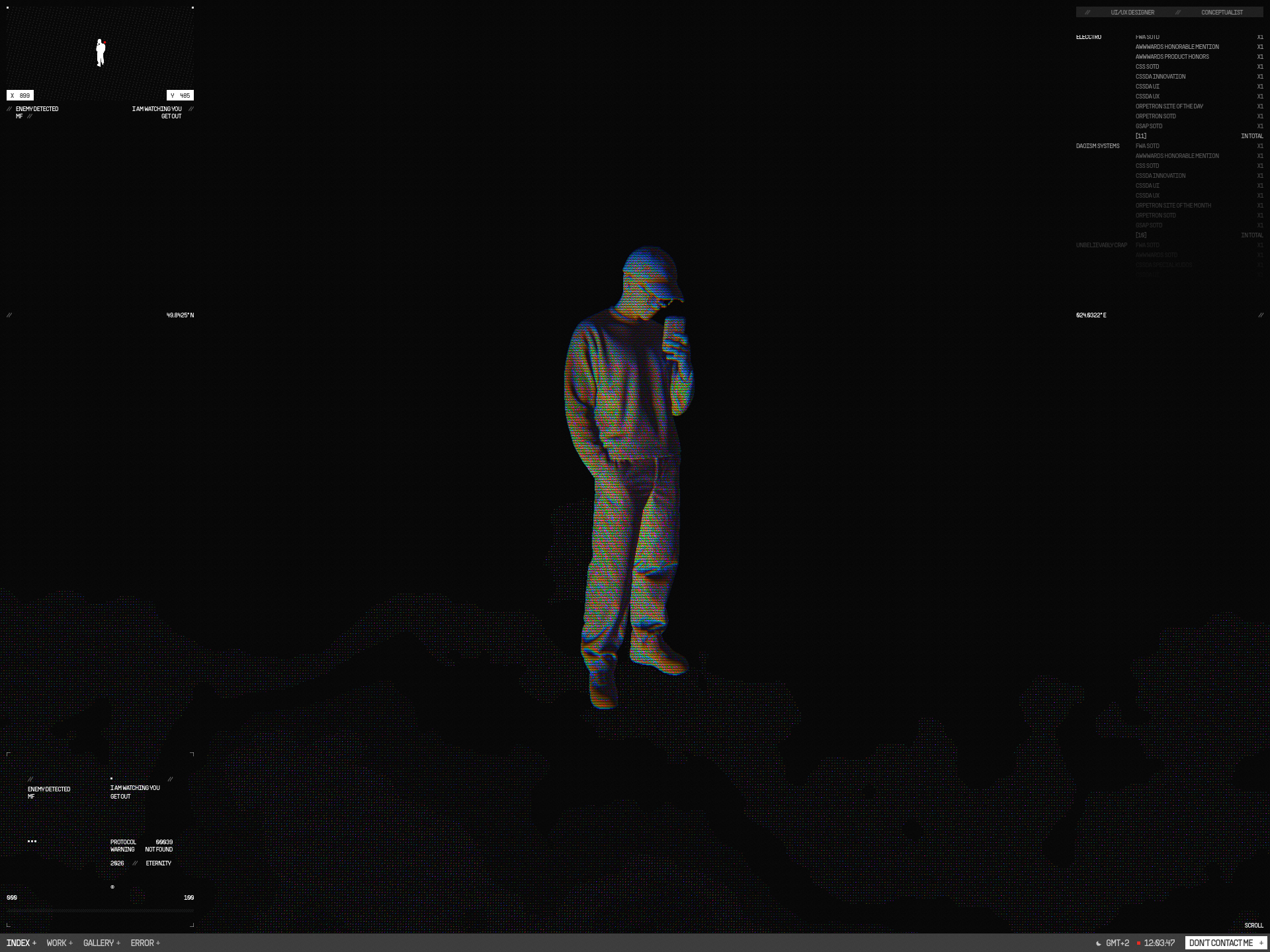Open the GALLERY menu item
Screen dimensions: 1270x952
tap(102, 943)
